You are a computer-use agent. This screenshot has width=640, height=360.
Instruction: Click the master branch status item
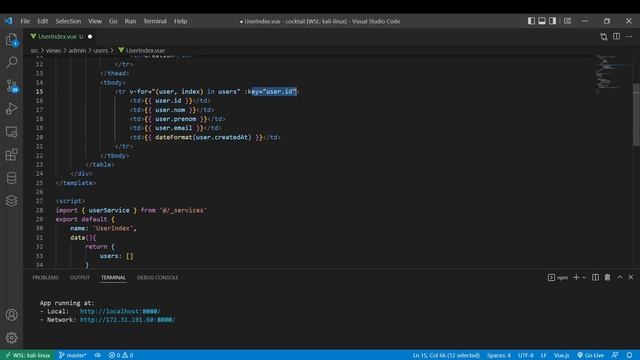[73, 355]
